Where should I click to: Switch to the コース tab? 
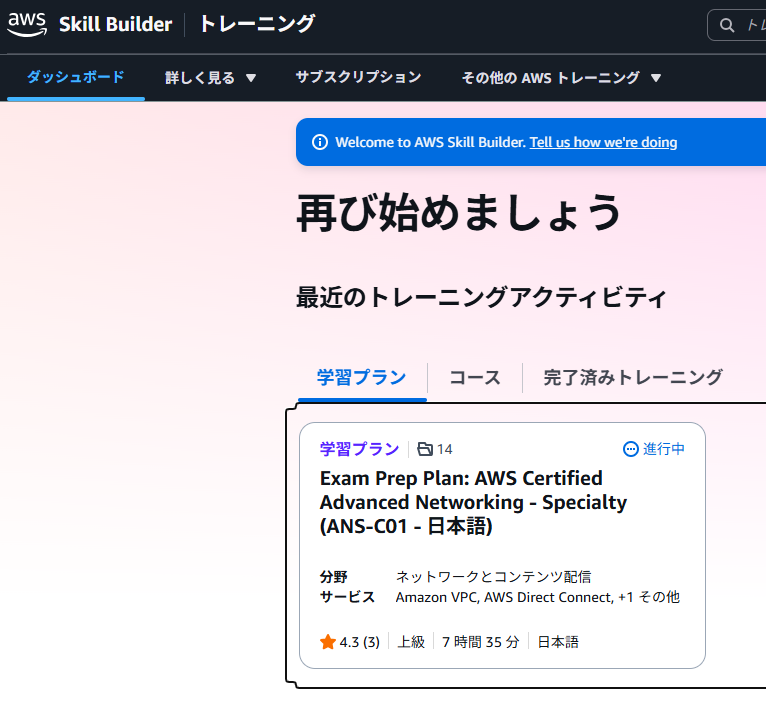click(x=475, y=378)
